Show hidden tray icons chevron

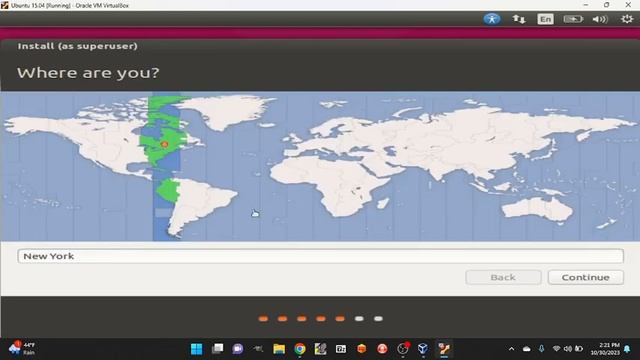click(511, 349)
